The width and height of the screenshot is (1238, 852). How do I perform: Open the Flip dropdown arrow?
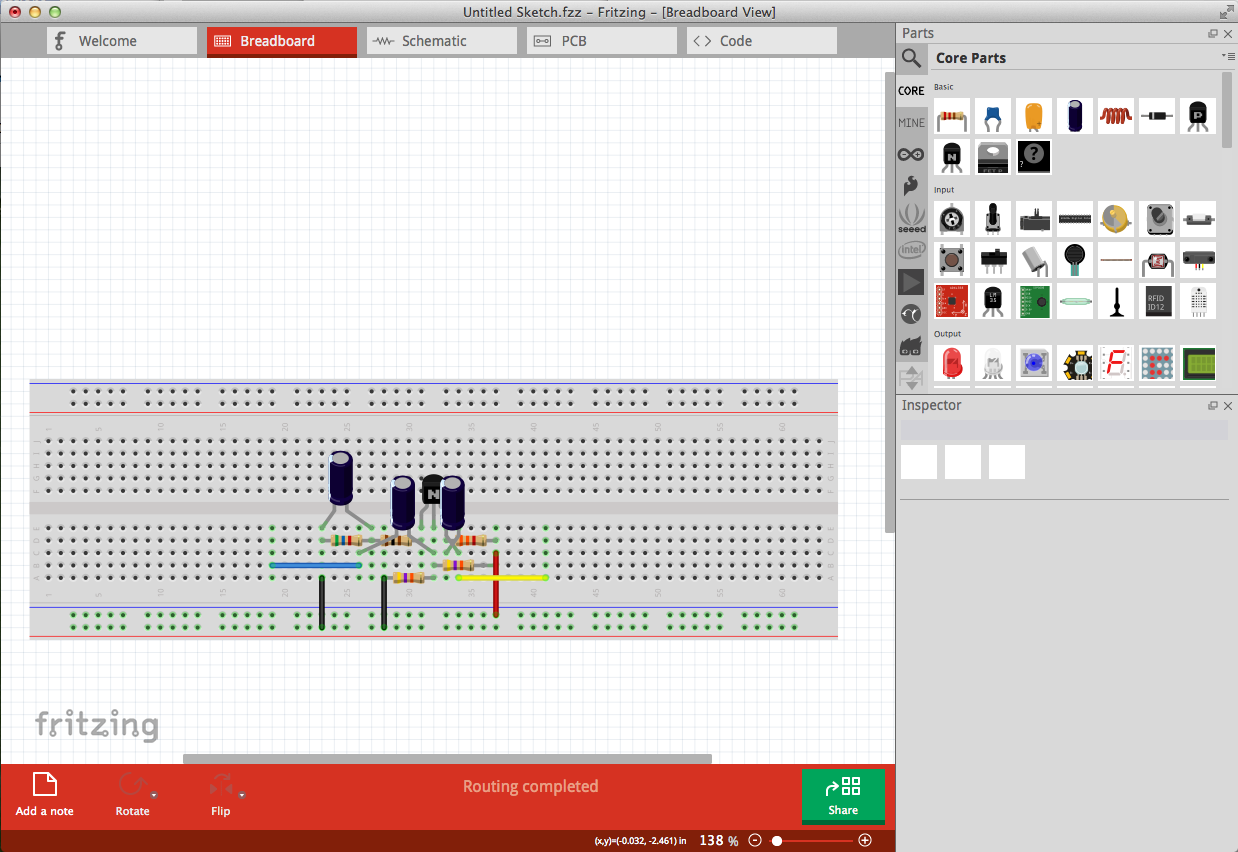[x=242, y=796]
